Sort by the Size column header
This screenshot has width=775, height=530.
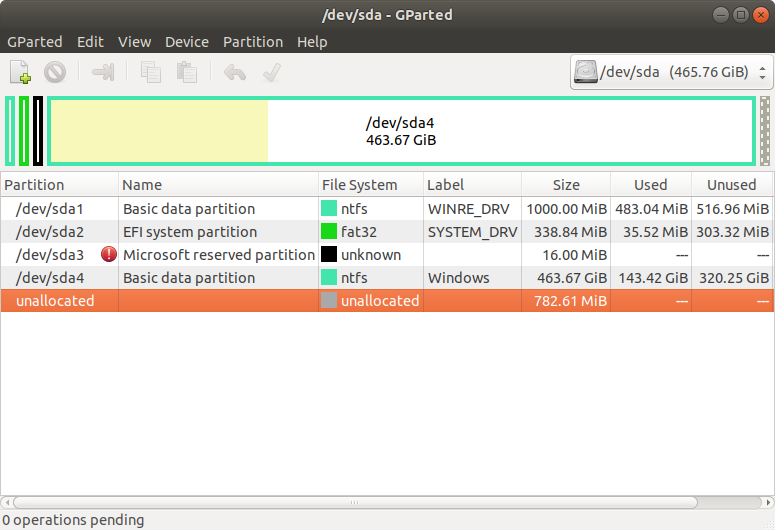click(566, 185)
